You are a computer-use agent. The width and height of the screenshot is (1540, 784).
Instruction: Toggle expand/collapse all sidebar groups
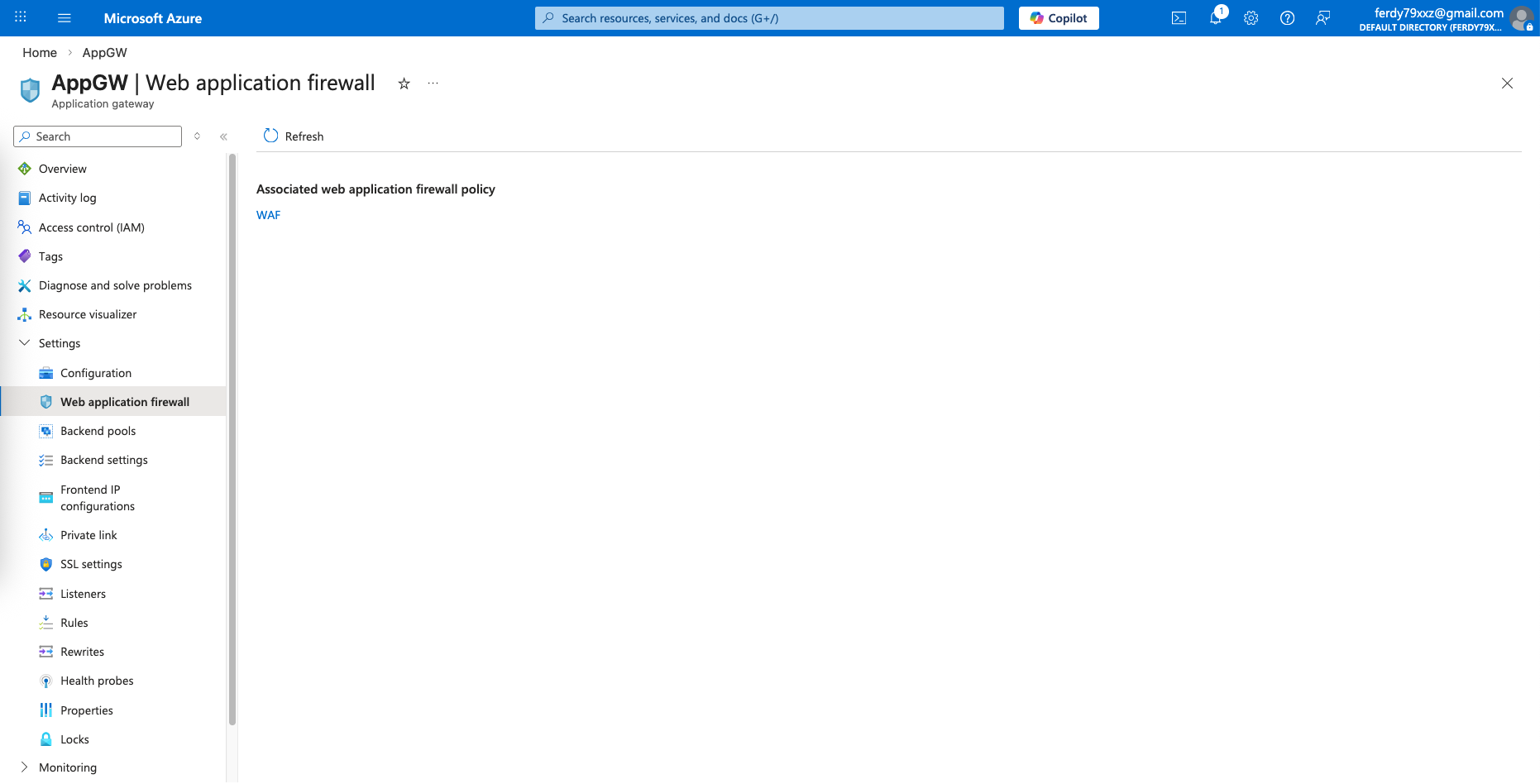[x=197, y=136]
